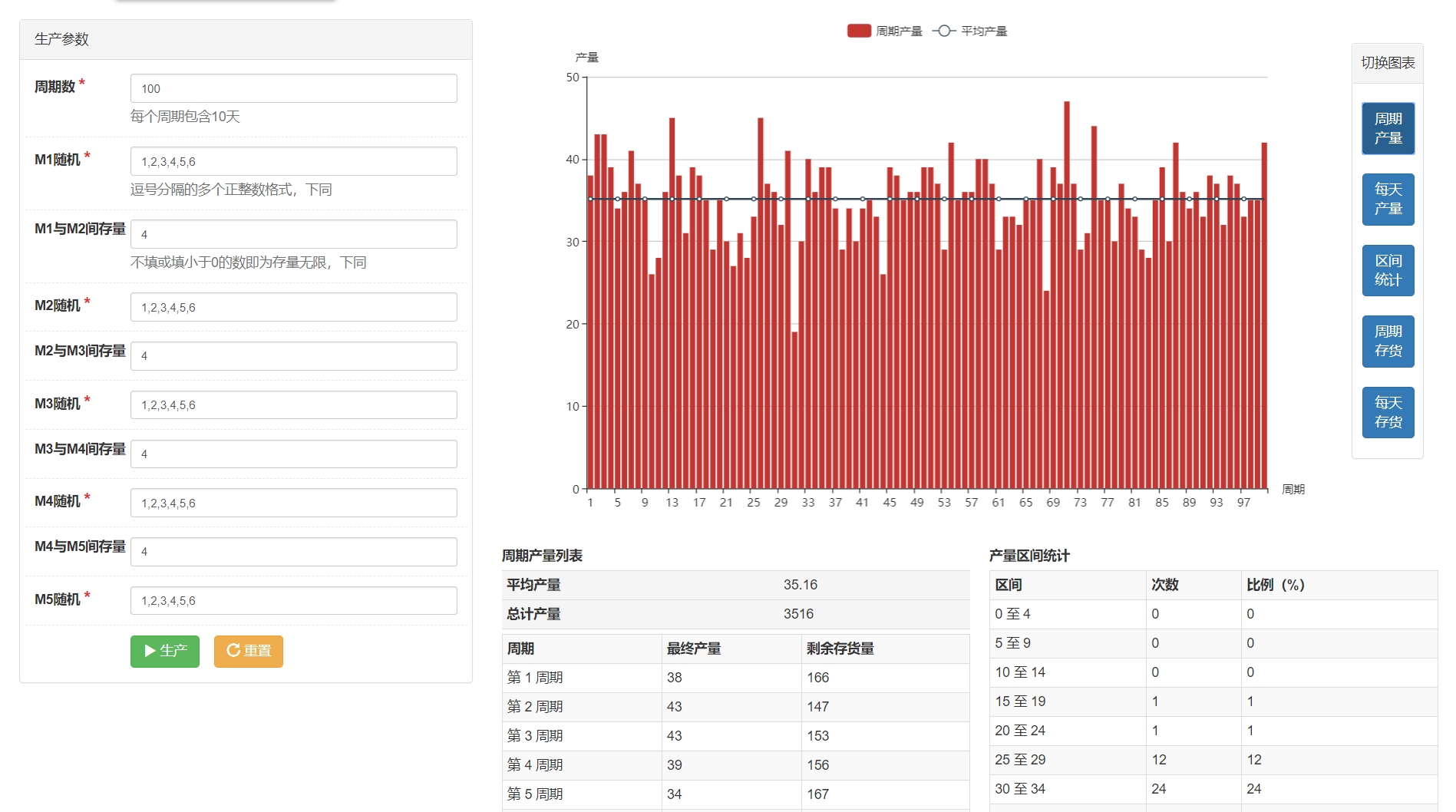Image resolution: width=1456 pixels, height=812 pixels.
Task: Click the last bar in the chart
Action: click(x=1264, y=315)
